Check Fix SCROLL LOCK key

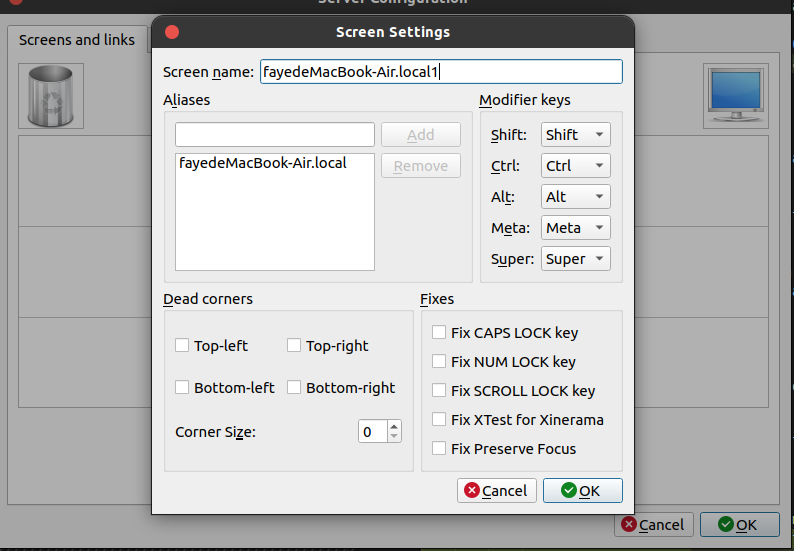coord(439,390)
